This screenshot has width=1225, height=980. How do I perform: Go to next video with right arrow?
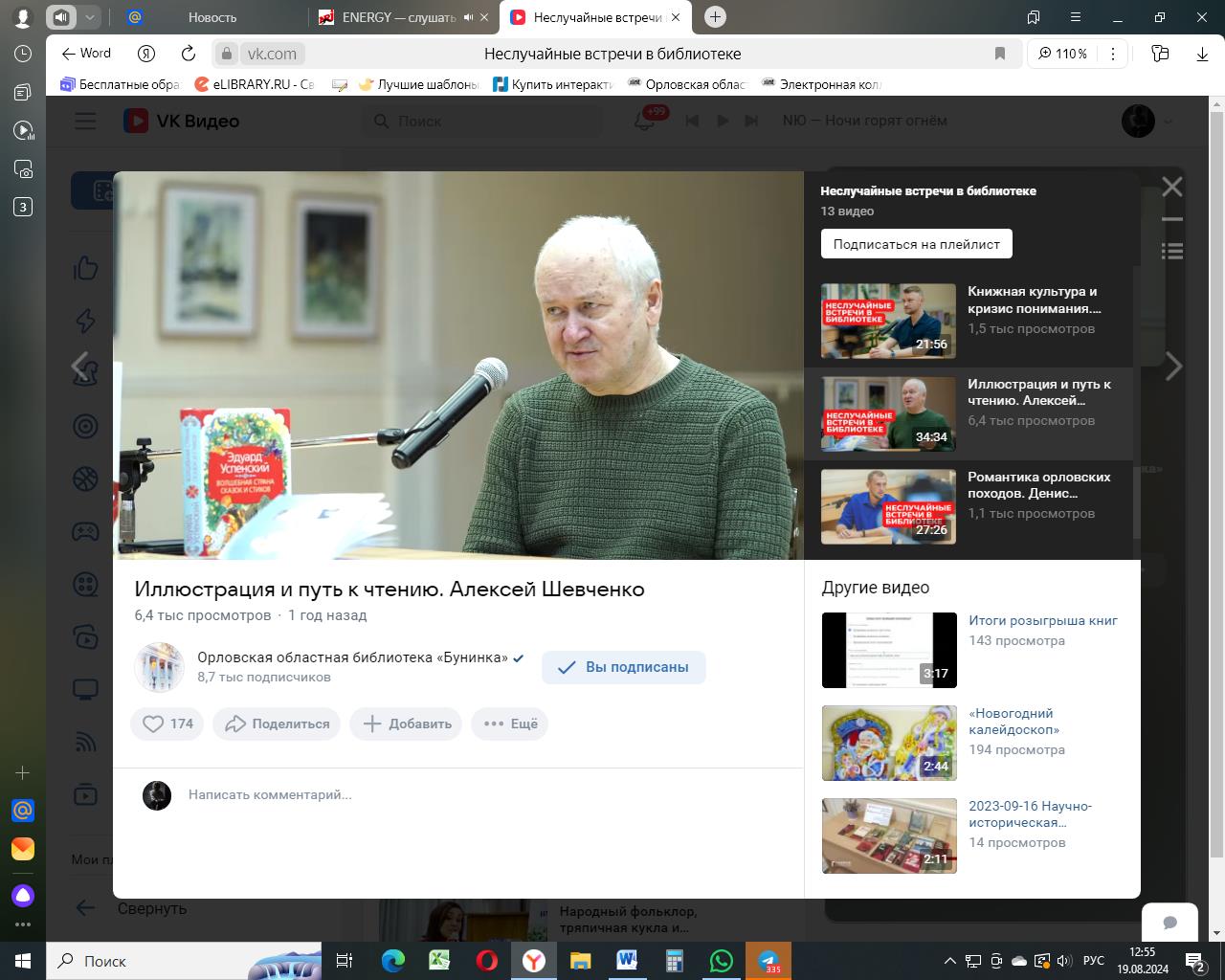coord(1173,366)
